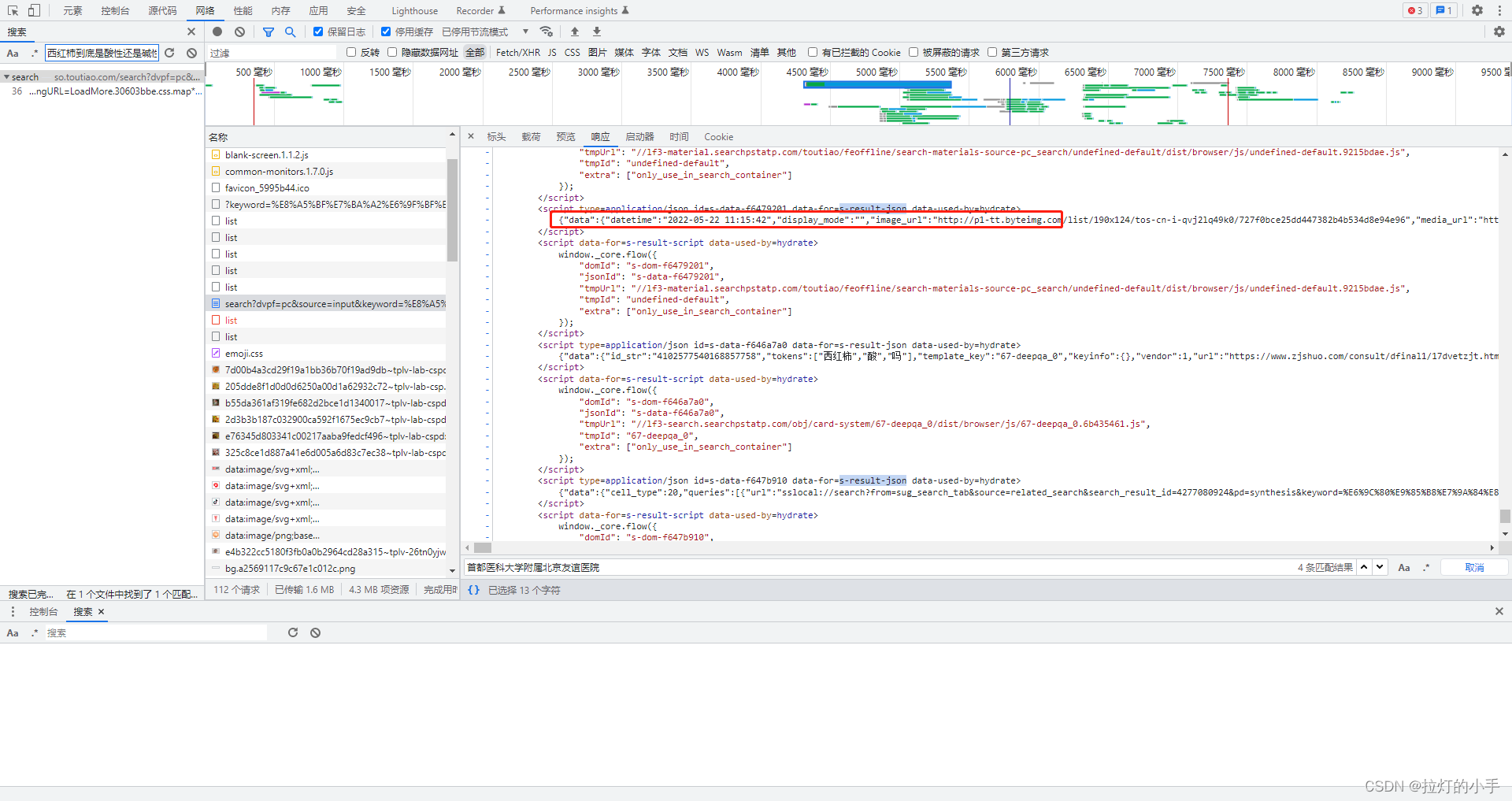Open Performance insights tab
Screen dimensions: 1512x801
(x=579, y=10)
